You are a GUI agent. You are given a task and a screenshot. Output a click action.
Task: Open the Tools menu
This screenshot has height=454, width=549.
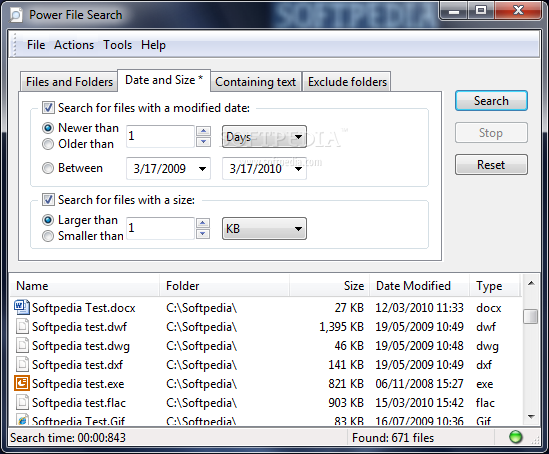(x=117, y=45)
